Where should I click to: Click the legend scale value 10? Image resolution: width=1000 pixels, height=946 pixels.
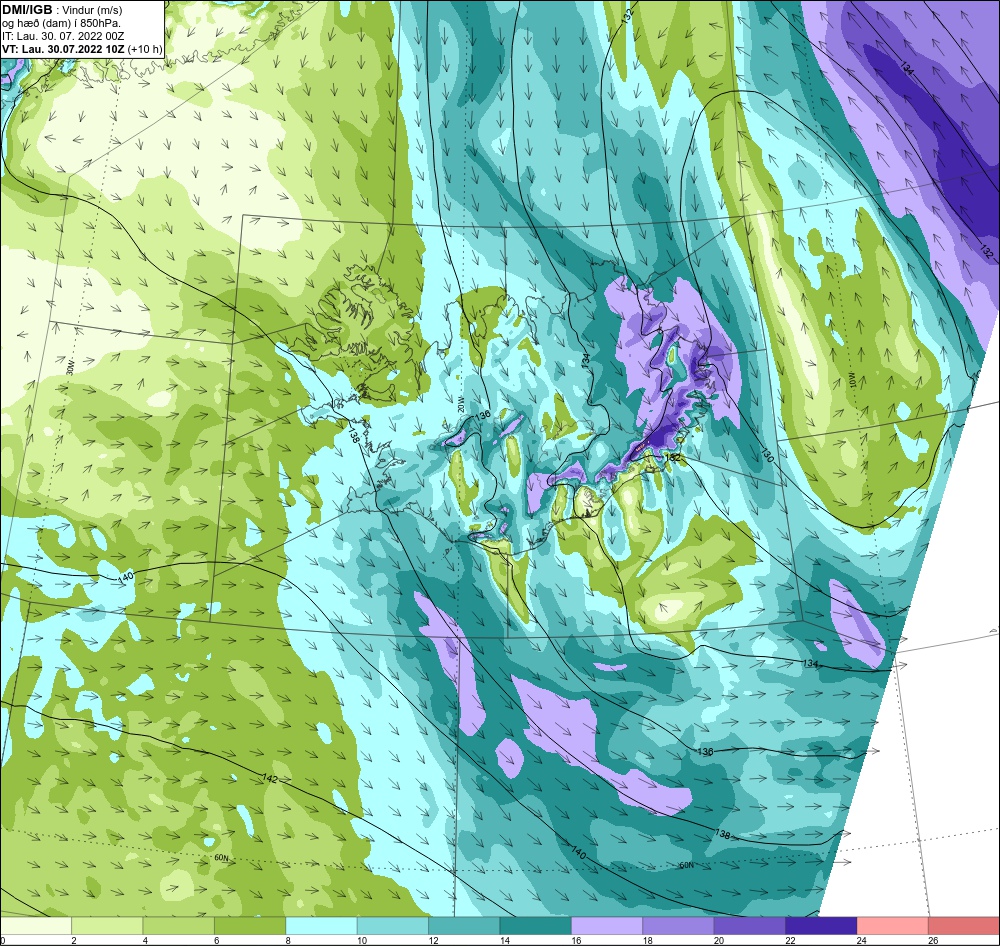click(x=362, y=940)
